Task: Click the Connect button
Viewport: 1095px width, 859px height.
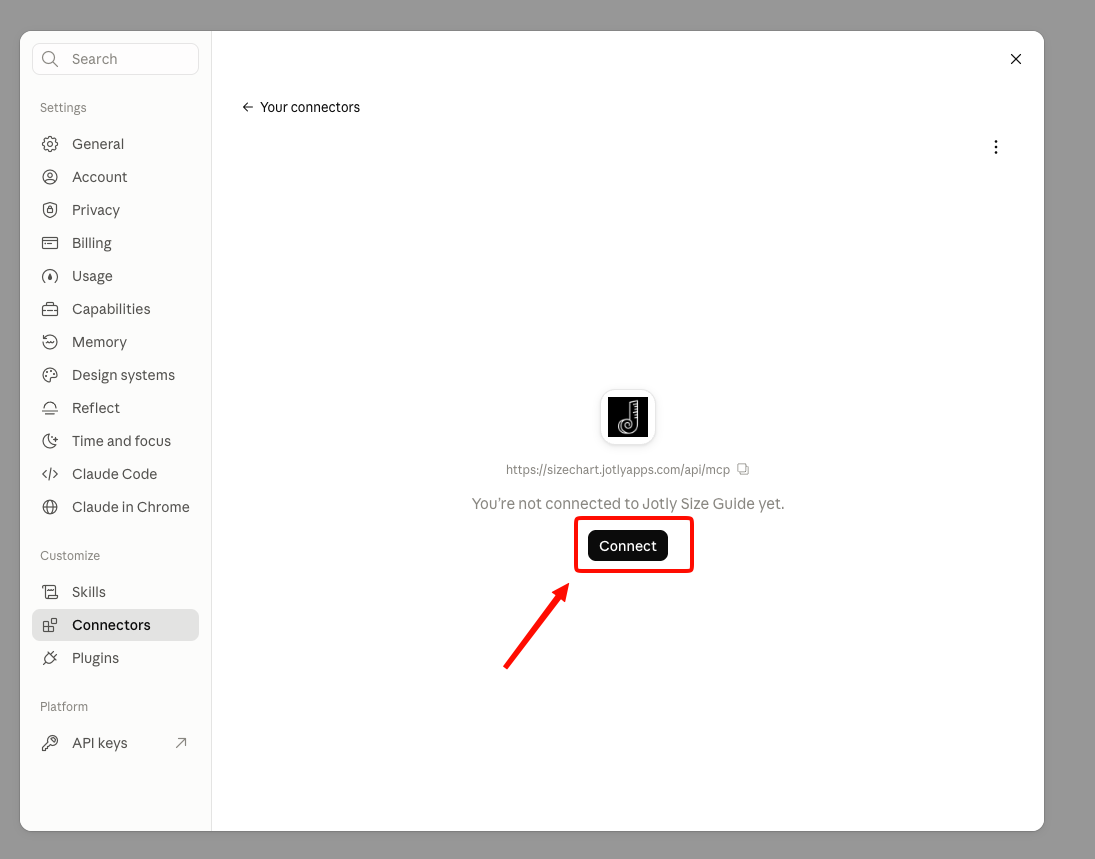Action: point(628,545)
